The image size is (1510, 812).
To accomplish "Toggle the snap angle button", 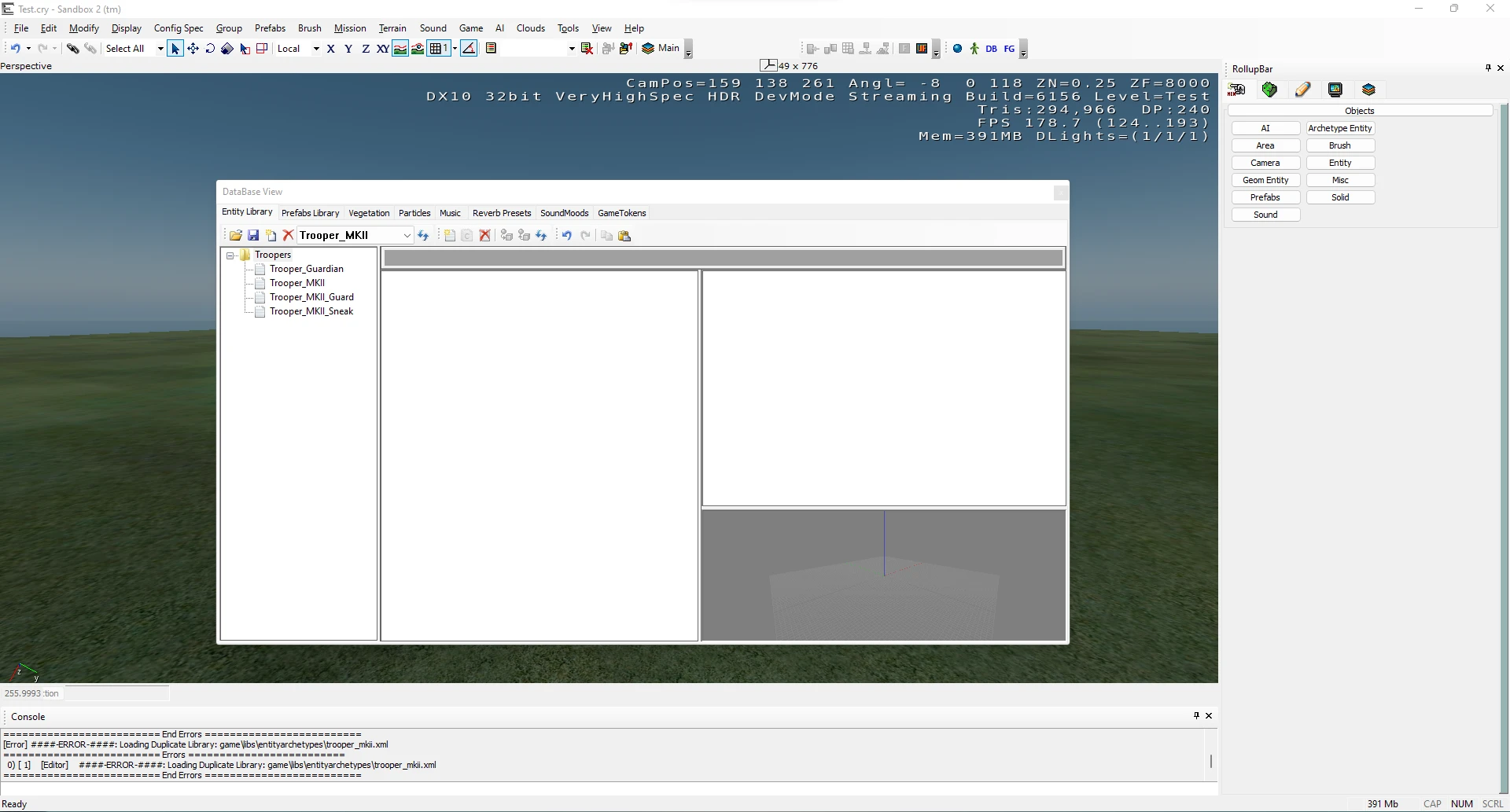I will (x=469, y=49).
